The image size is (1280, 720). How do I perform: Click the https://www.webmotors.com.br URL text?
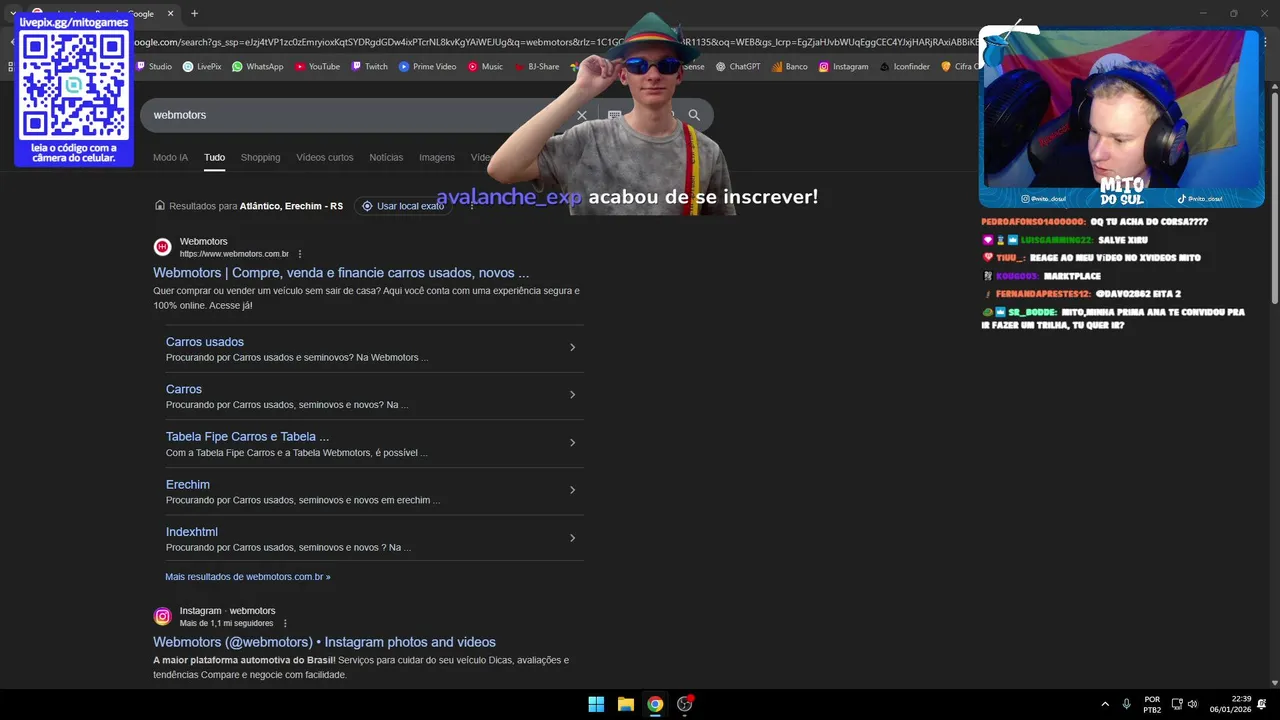(234, 254)
